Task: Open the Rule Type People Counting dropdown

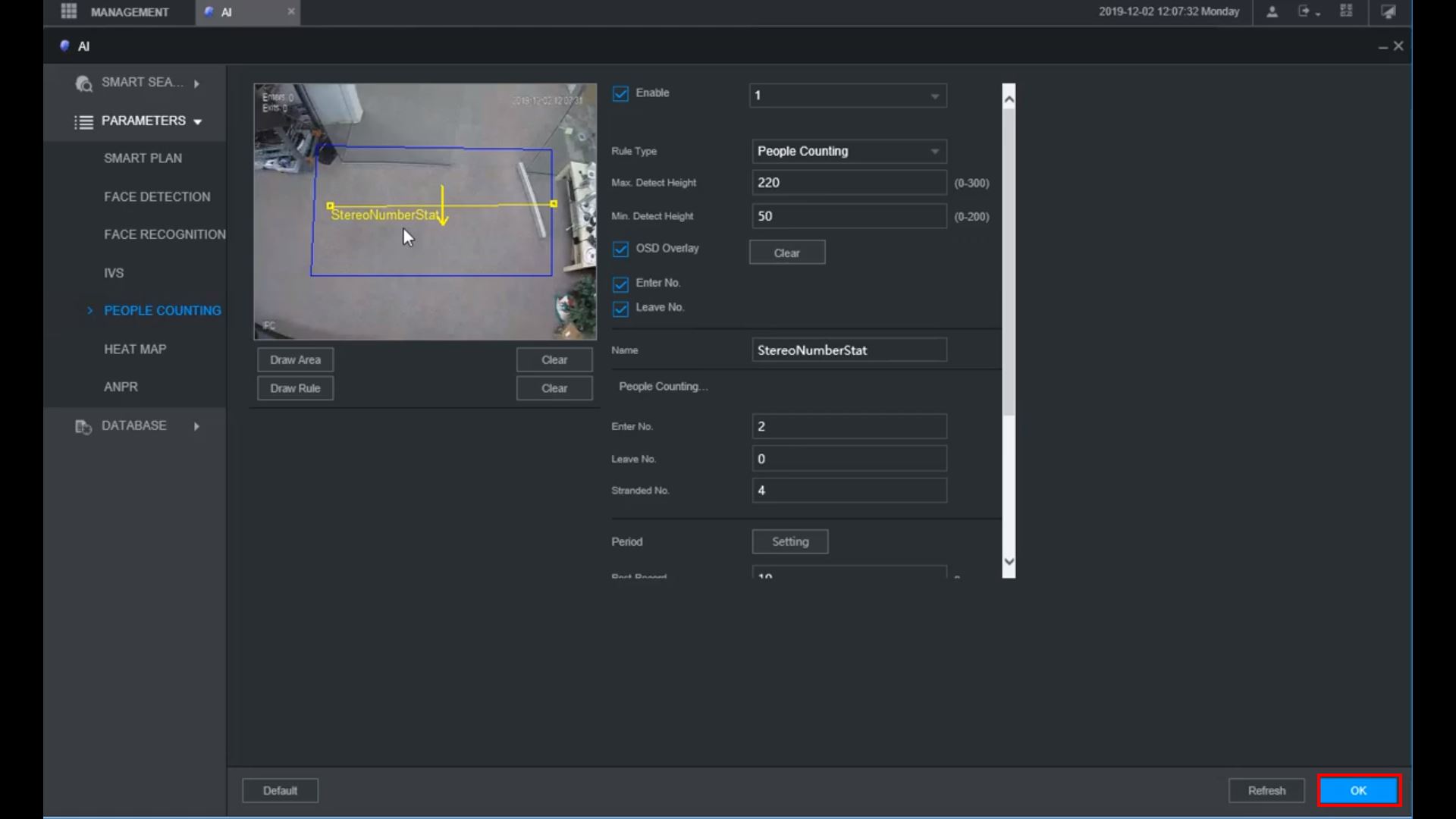Action: (848, 151)
